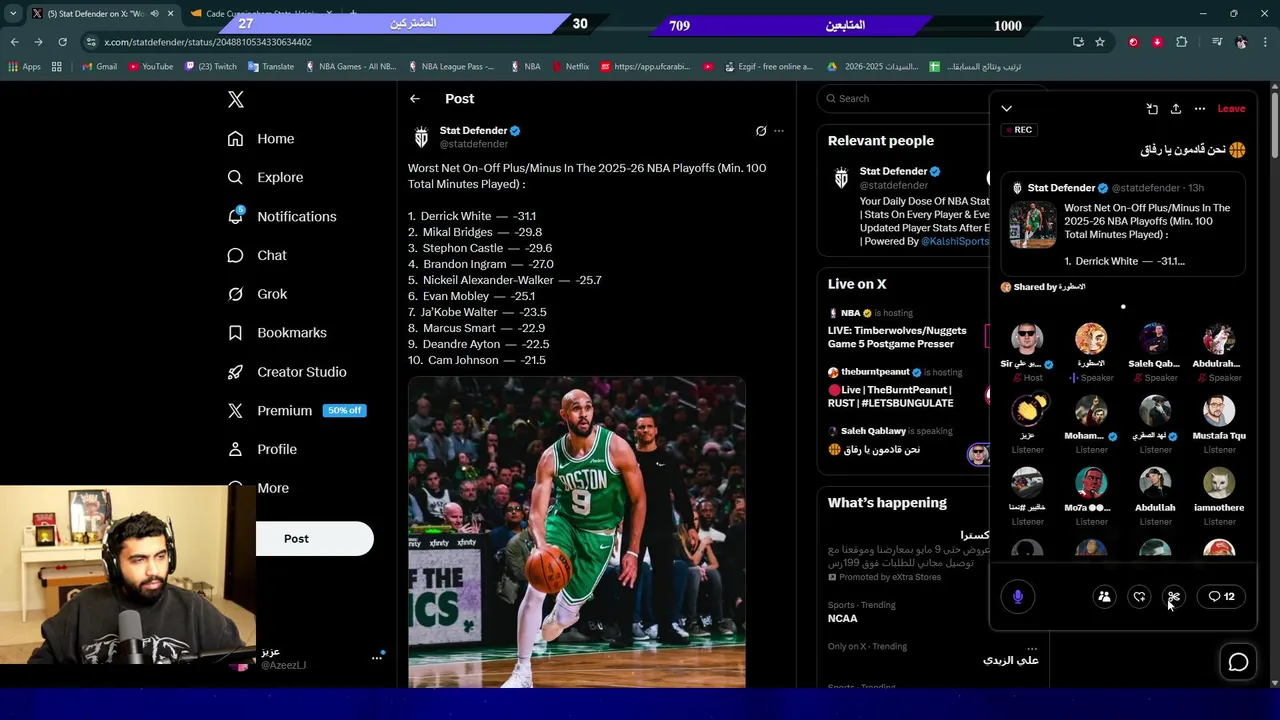The width and height of the screenshot is (1280, 720).
Task: Open the tab search dropdown arrow
Action: (x=13, y=13)
